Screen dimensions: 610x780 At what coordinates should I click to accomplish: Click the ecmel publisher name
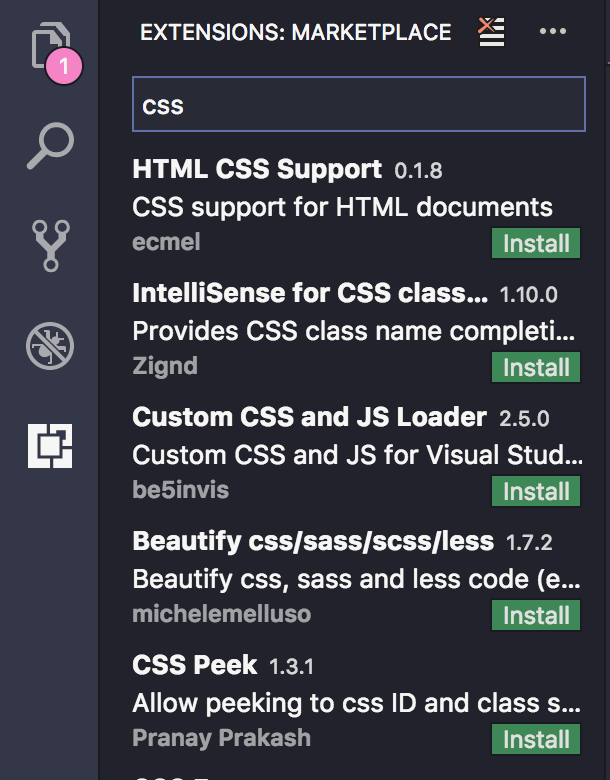point(166,242)
